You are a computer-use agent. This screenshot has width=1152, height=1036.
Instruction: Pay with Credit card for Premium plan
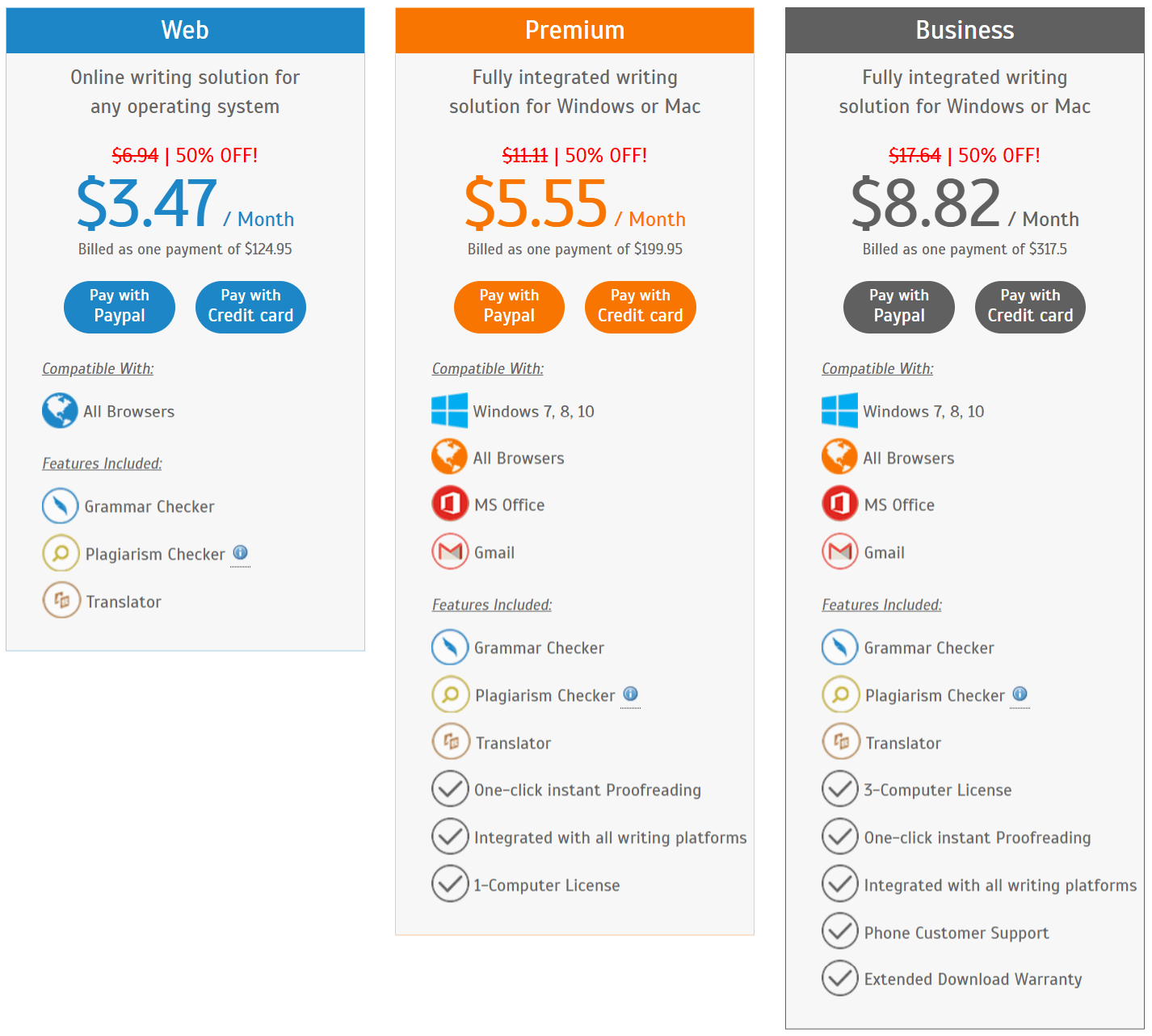click(641, 307)
